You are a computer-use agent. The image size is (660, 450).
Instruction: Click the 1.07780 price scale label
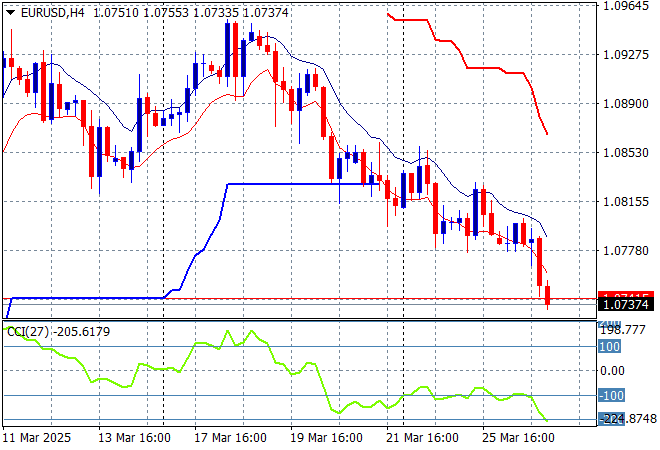[x=626, y=251]
